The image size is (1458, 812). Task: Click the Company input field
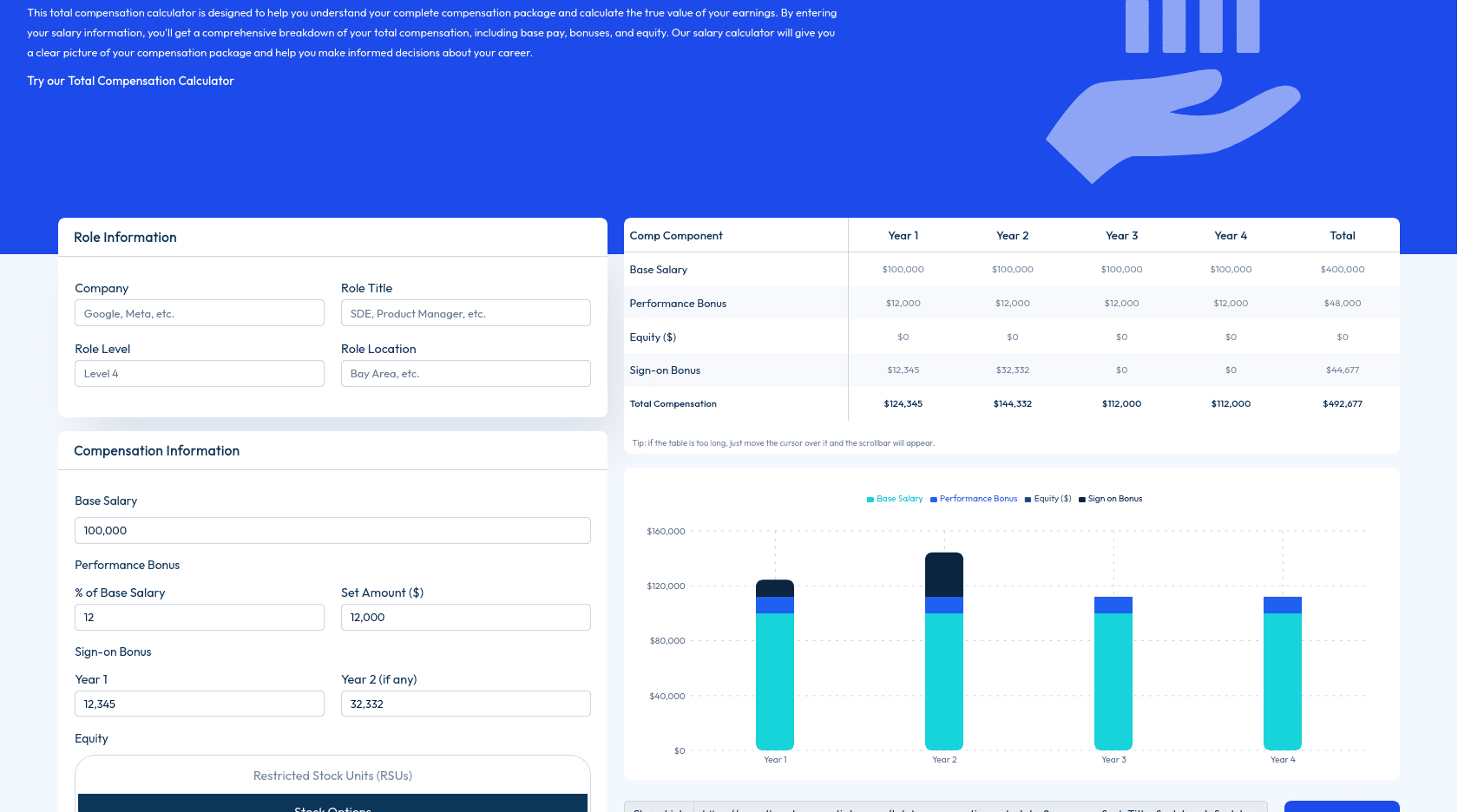click(200, 313)
